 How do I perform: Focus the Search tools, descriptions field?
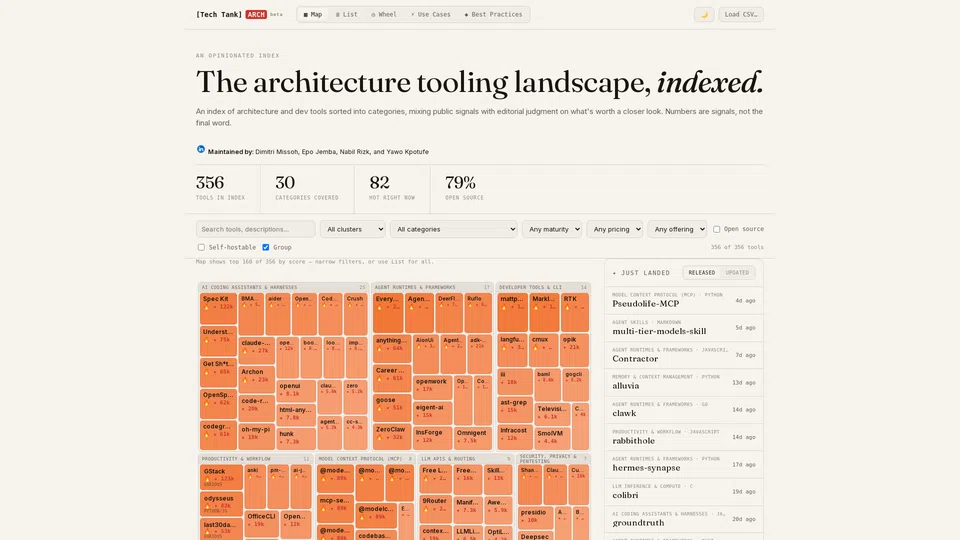tap(255, 229)
